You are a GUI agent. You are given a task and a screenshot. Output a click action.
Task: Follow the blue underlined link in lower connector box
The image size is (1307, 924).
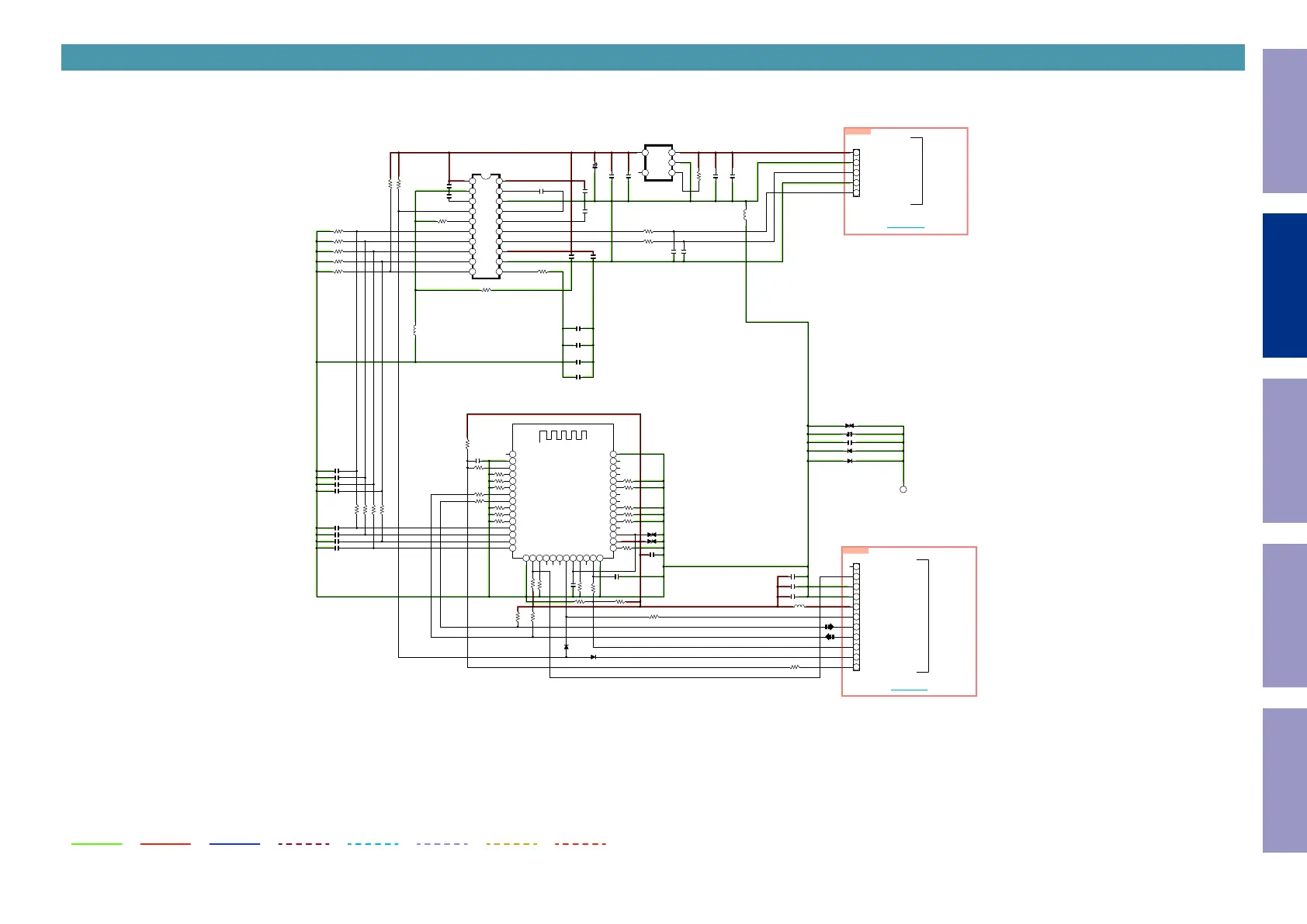point(909,690)
